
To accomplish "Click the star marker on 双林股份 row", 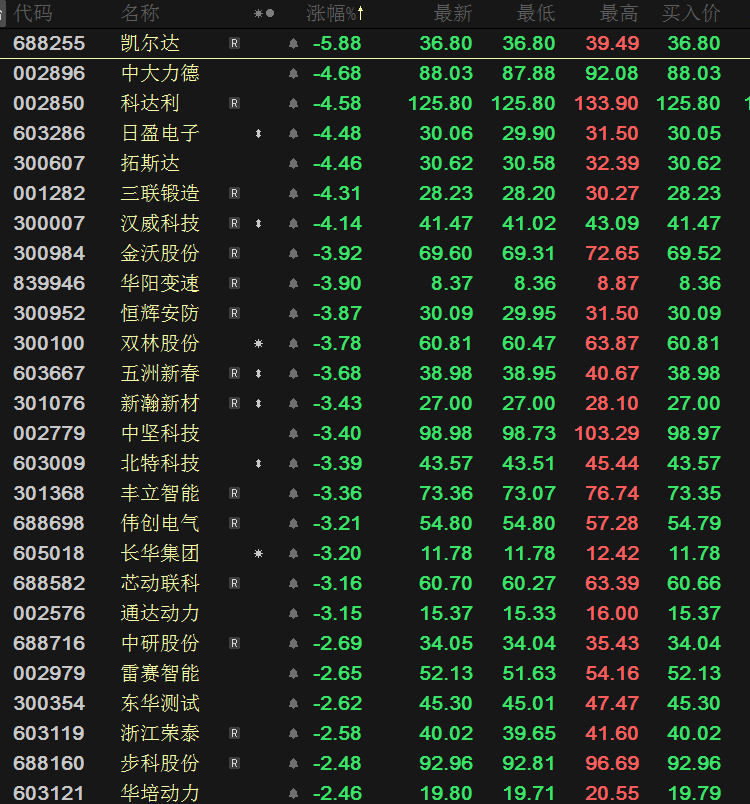I will [258, 344].
